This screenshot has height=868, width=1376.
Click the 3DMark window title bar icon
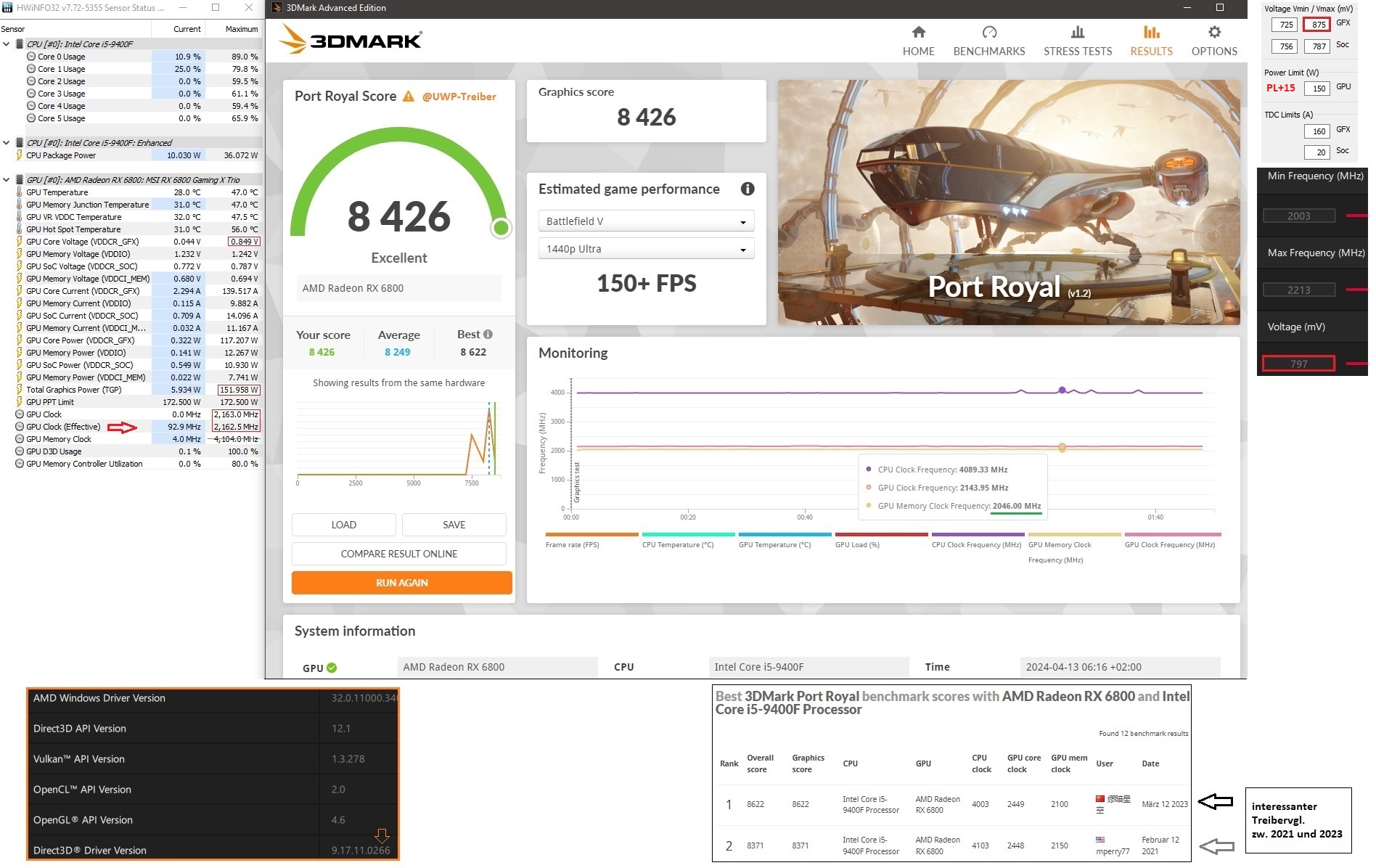point(277,8)
